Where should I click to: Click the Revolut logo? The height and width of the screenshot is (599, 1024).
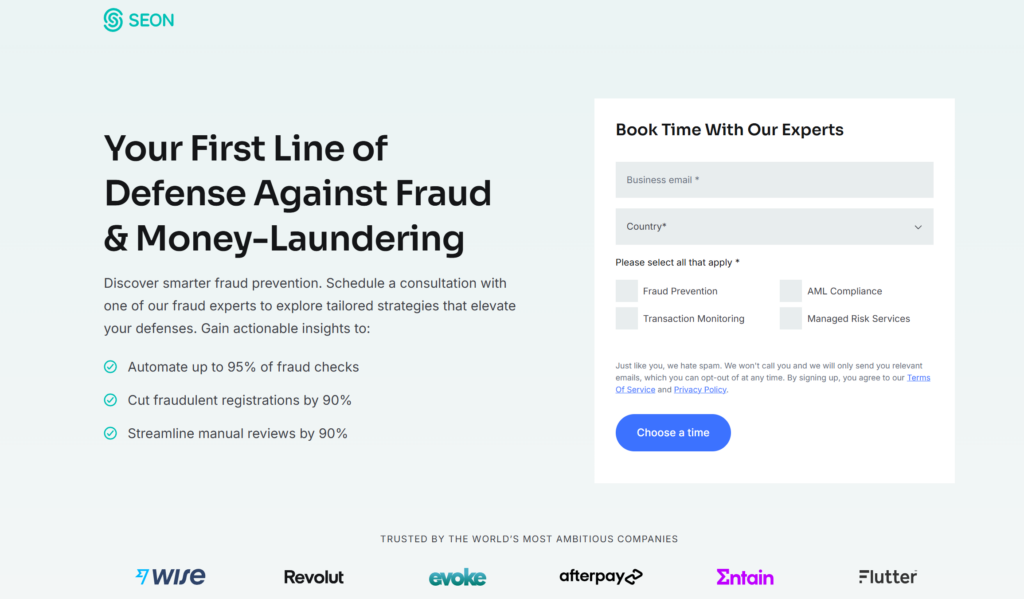click(313, 577)
